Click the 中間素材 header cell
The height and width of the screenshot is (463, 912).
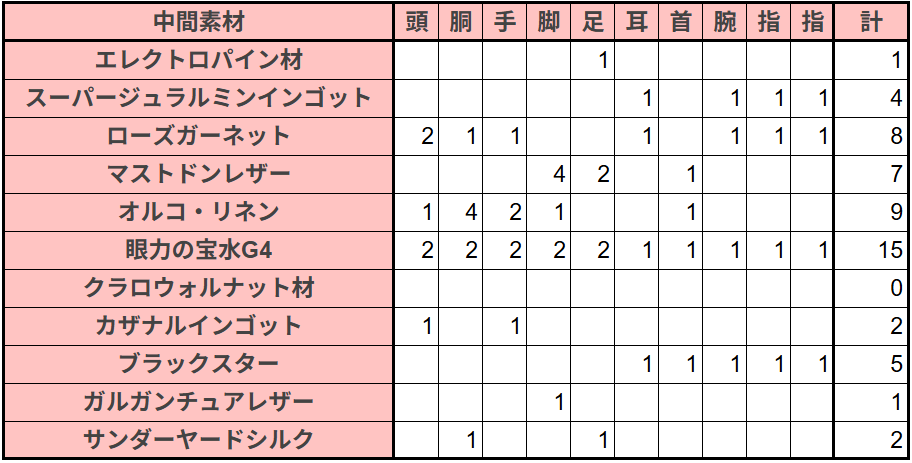click(198, 22)
